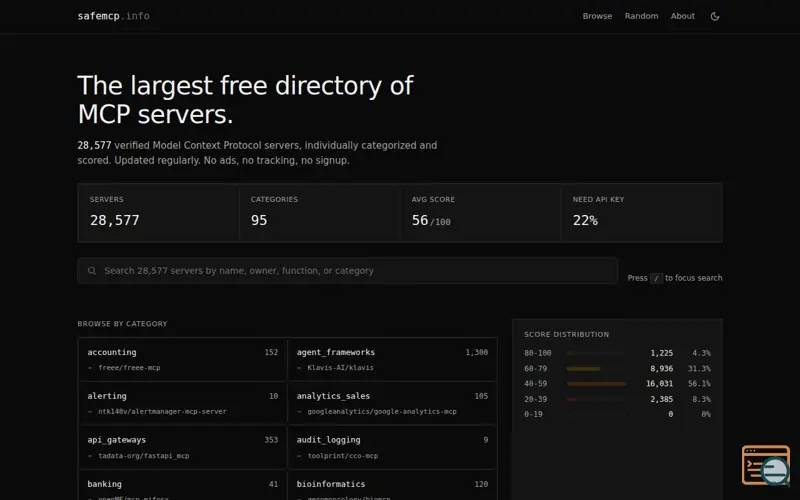
Task: Click the 8,936 count in score distribution
Action: coord(661,368)
